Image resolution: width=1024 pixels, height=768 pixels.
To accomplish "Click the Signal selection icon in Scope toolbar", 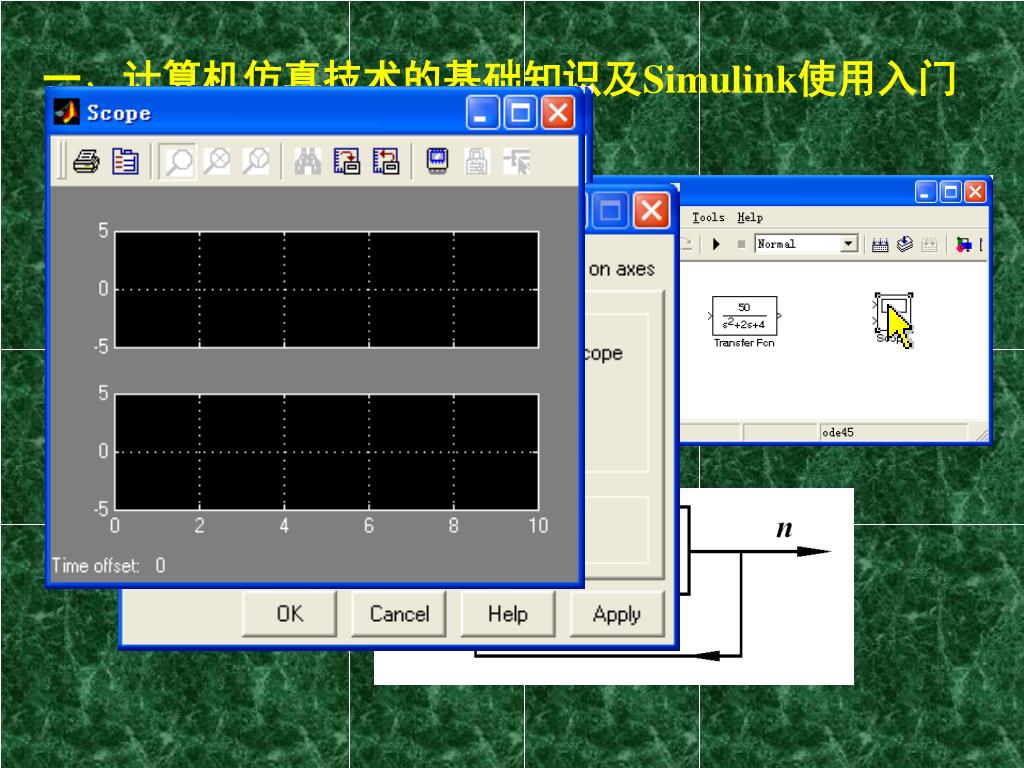I will click(517, 161).
